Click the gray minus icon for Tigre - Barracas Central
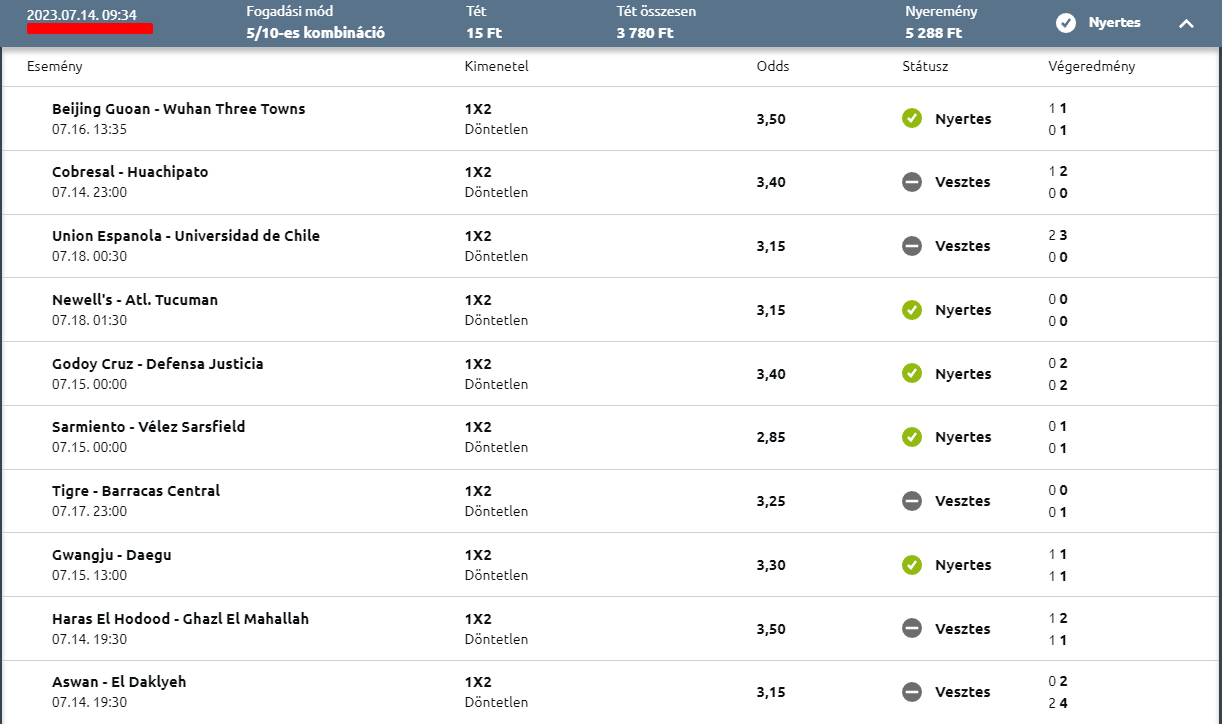Screen dimensions: 1222x724 (911, 501)
